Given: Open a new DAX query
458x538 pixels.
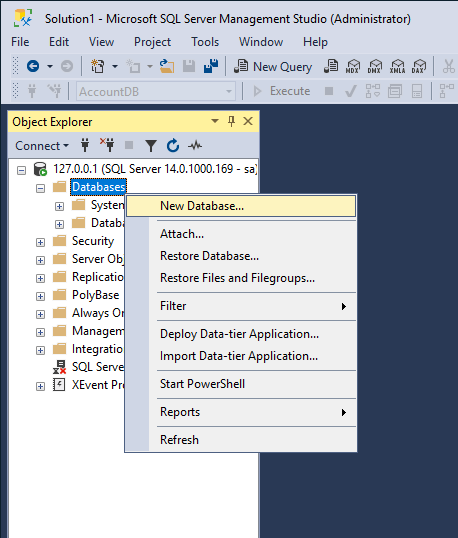Looking at the screenshot, I should click(419, 66).
